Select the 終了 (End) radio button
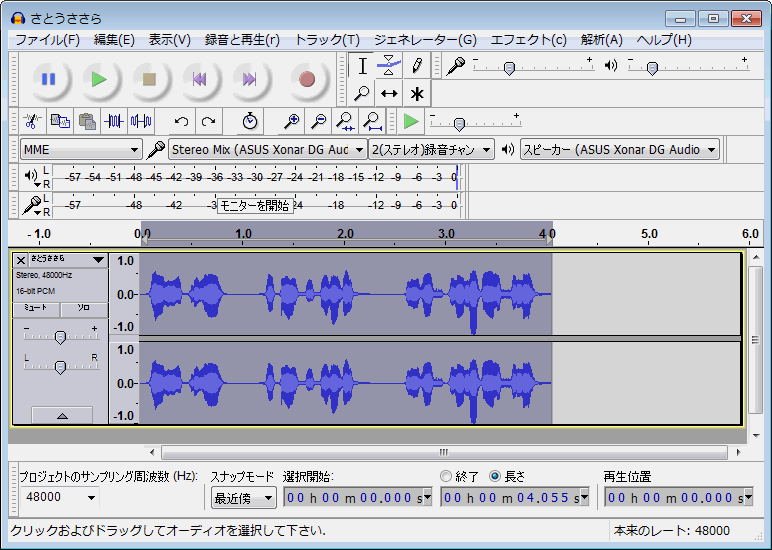Screen dimensions: 772x550 446,476
